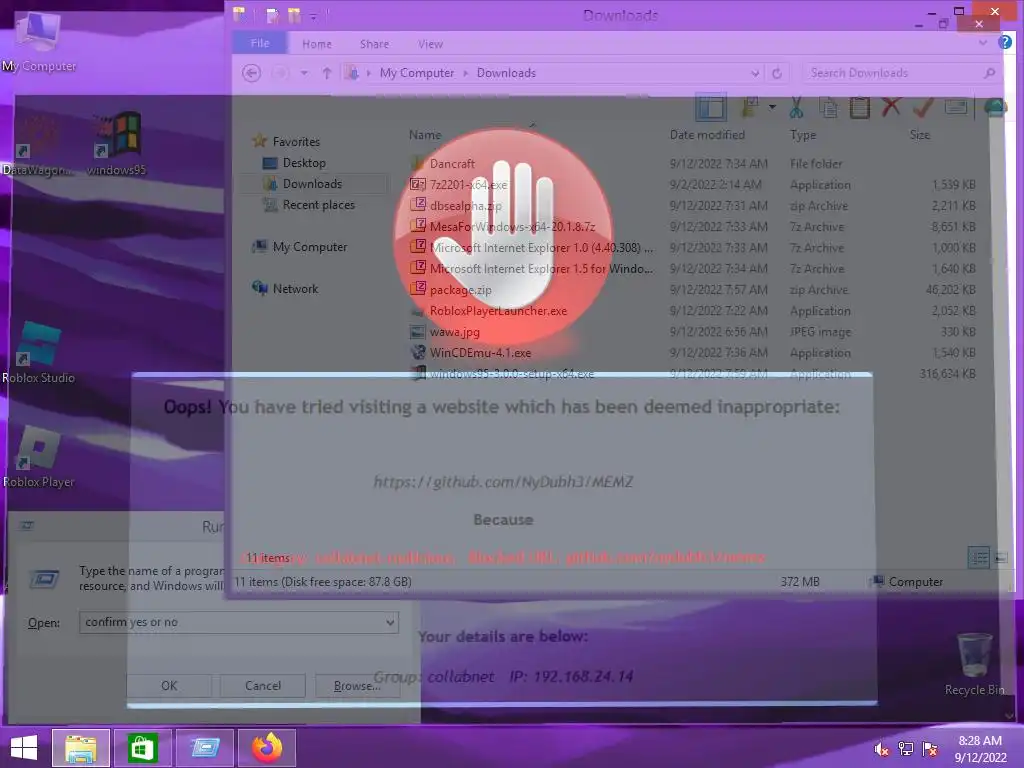Select WinCDEmu-4.1.exe in the list

(x=480, y=353)
